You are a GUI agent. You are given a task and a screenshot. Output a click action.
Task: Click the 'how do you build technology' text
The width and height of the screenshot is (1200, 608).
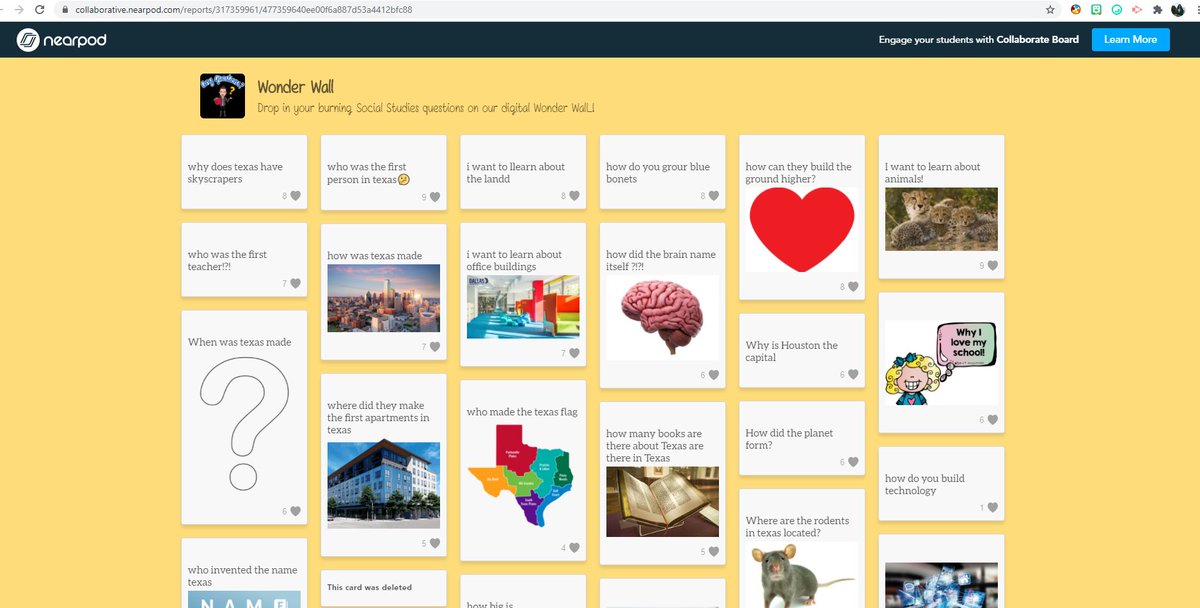925,484
